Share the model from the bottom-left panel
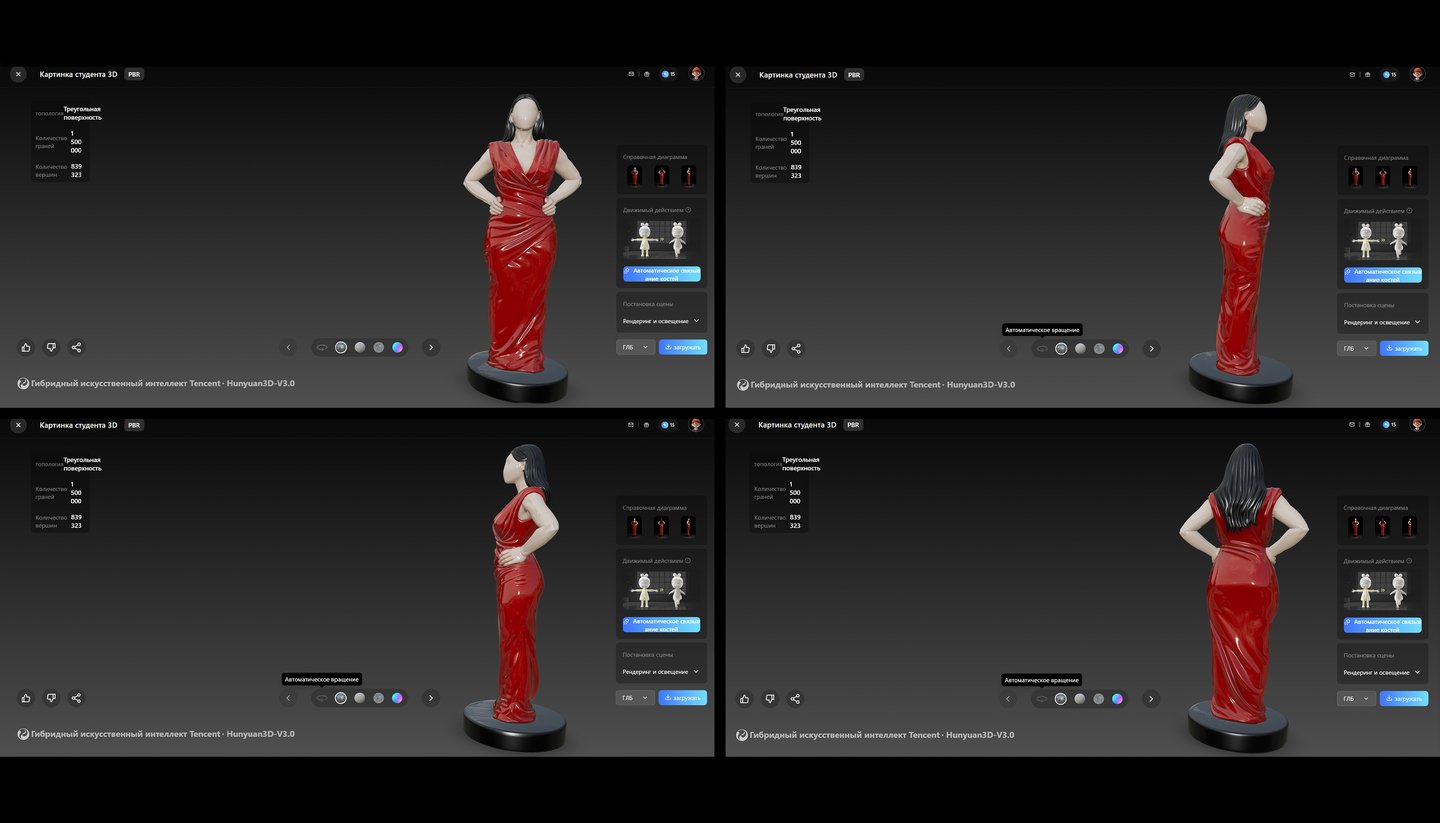This screenshot has height=823, width=1440. pyautogui.click(x=76, y=698)
